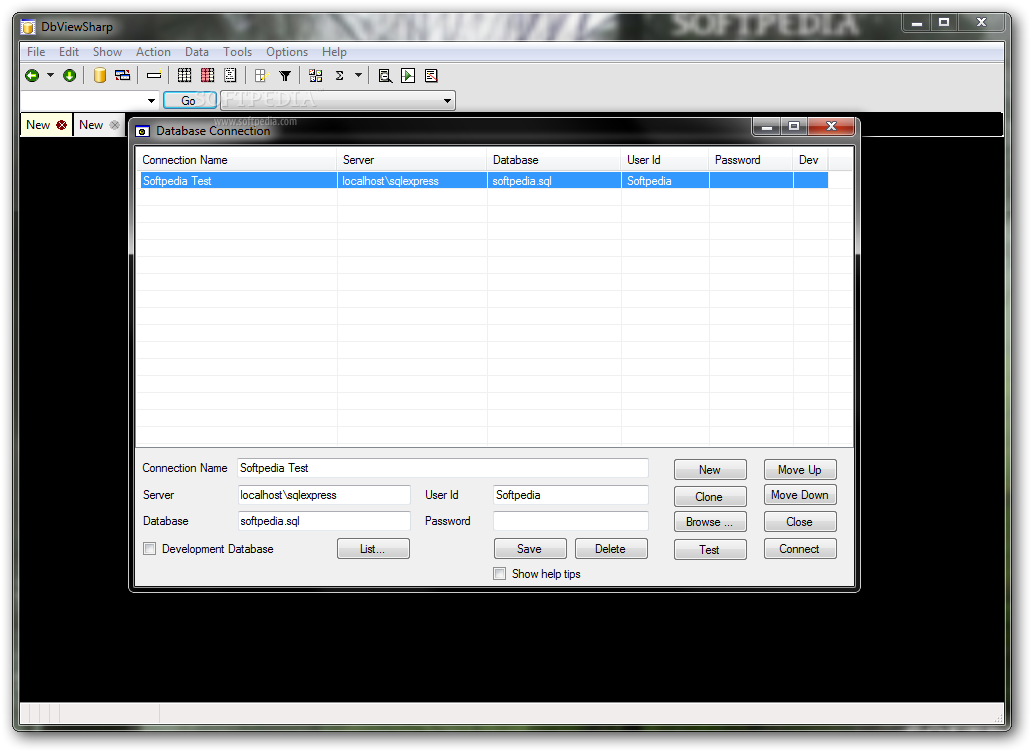Close the second New tab with gray X
The width and height of the screenshot is (1032, 752).
115,125
